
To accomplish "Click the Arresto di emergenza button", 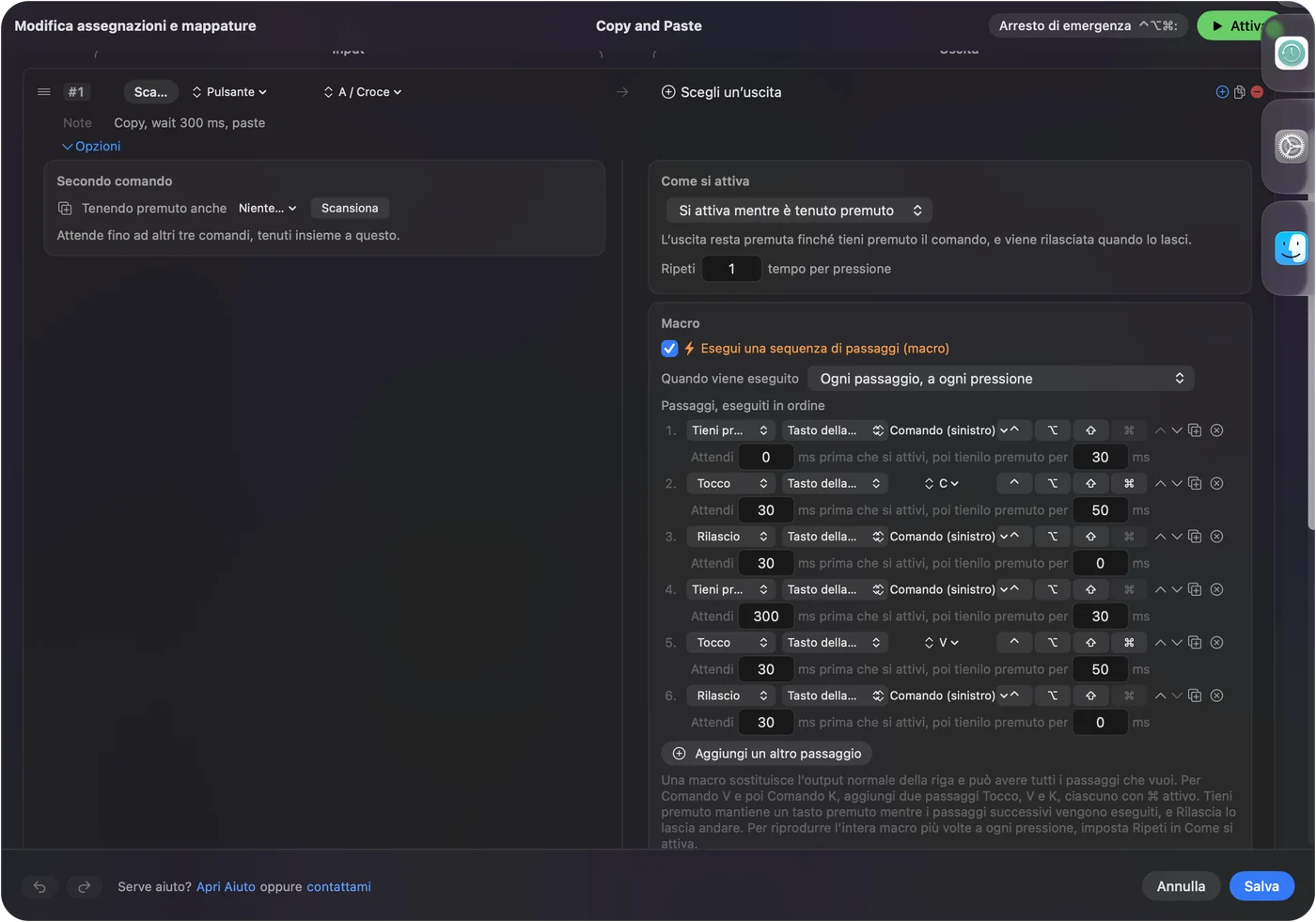I will pos(1089,26).
